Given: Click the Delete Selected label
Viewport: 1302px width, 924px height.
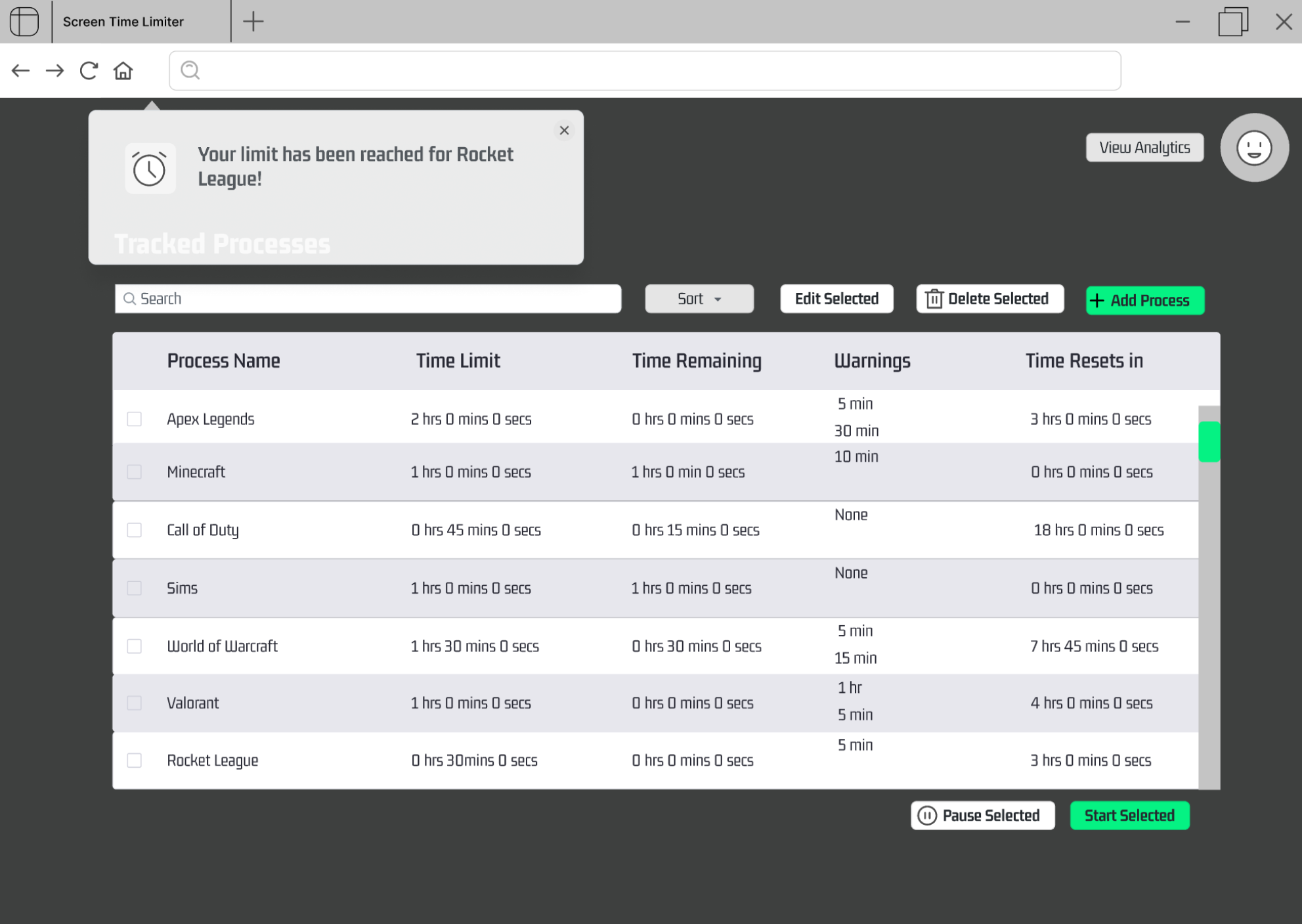Looking at the screenshot, I should pos(998,299).
